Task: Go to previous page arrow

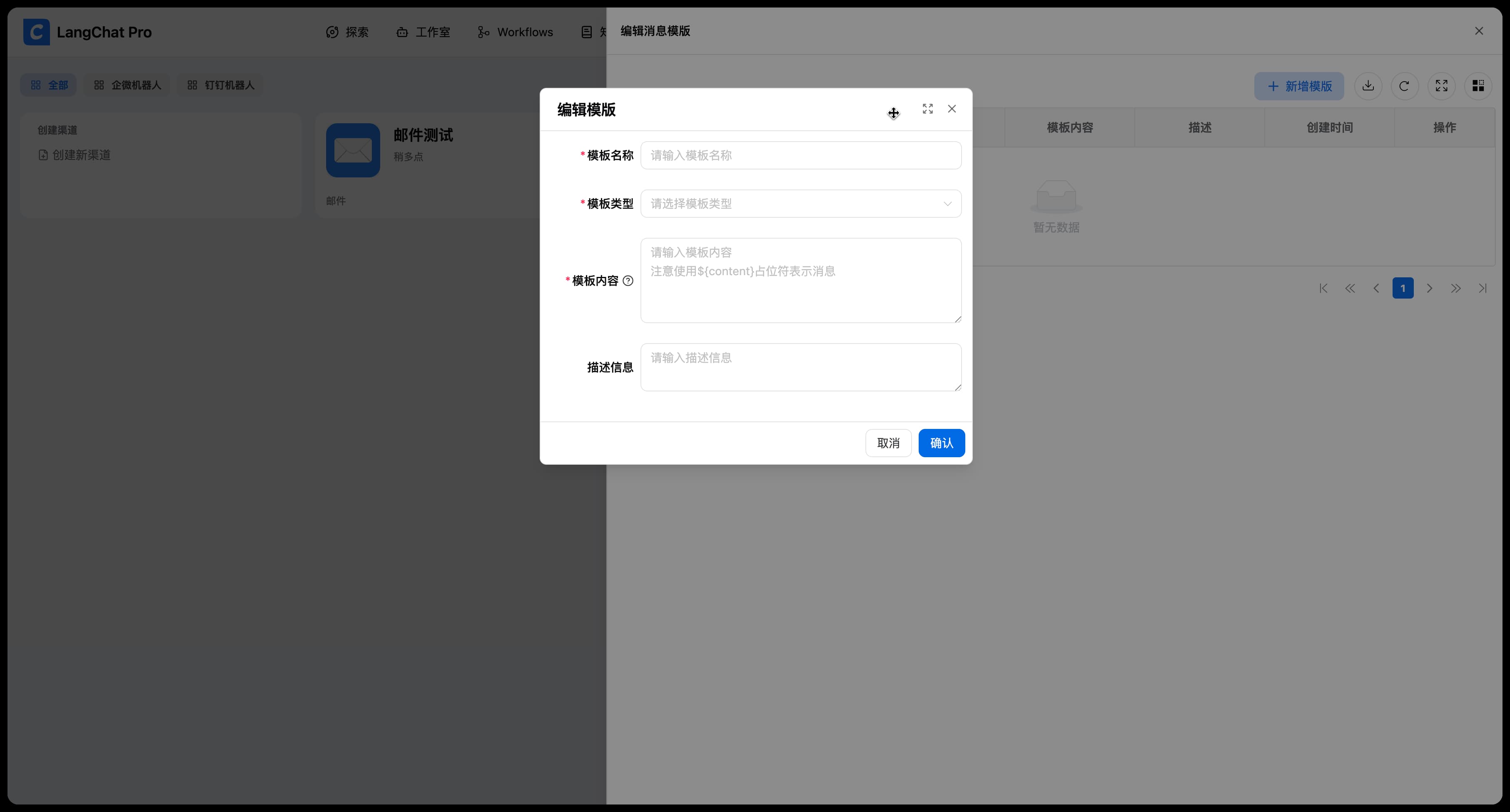Action: 1376,288
